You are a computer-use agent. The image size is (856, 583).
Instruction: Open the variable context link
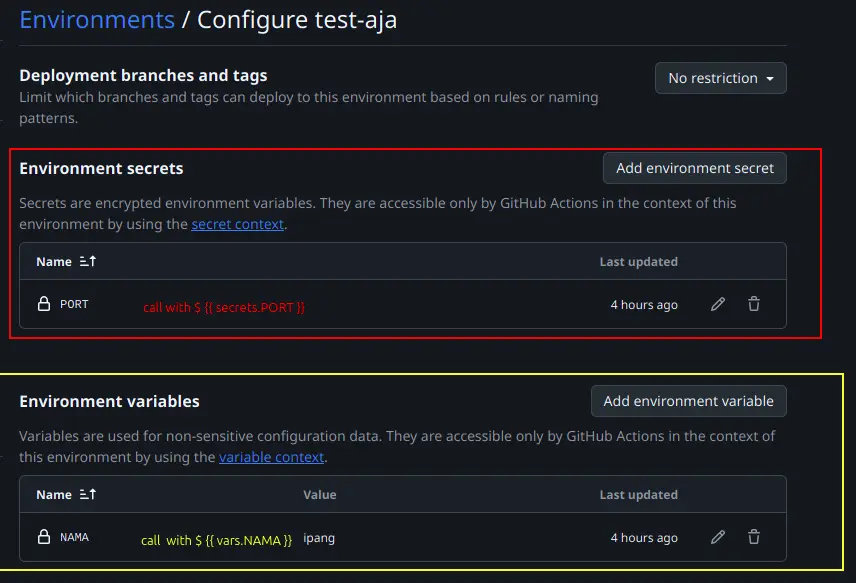tap(271, 457)
